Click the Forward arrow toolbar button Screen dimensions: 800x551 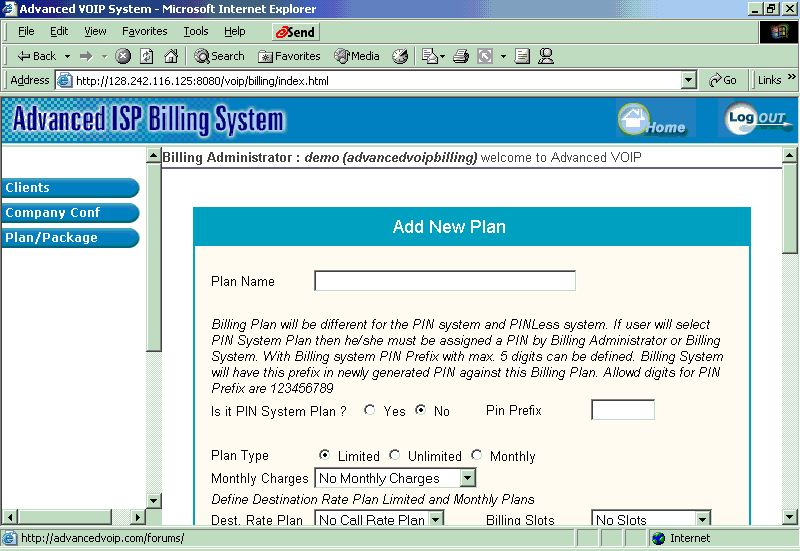coord(86,56)
